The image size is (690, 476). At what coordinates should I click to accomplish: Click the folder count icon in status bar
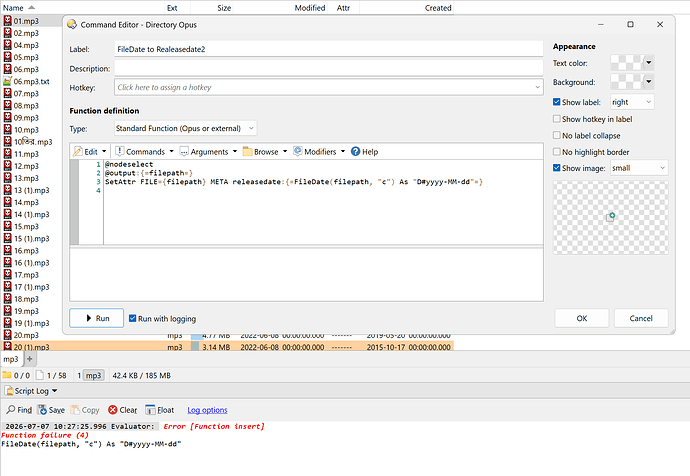point(7,375)
